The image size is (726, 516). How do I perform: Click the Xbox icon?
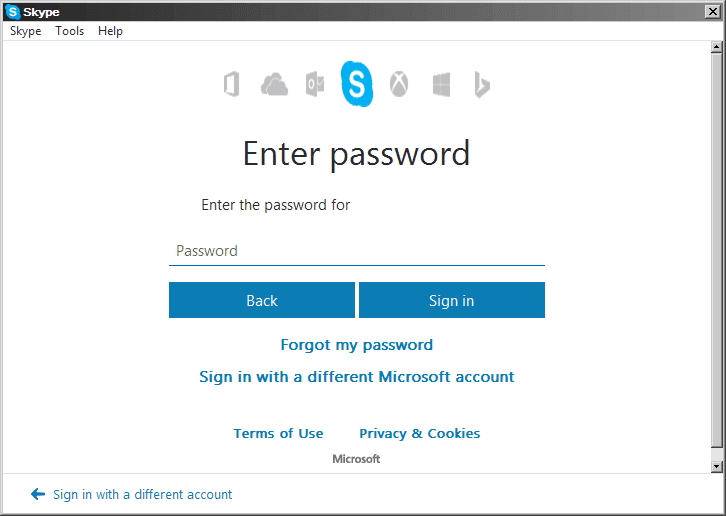coord(399,84)
